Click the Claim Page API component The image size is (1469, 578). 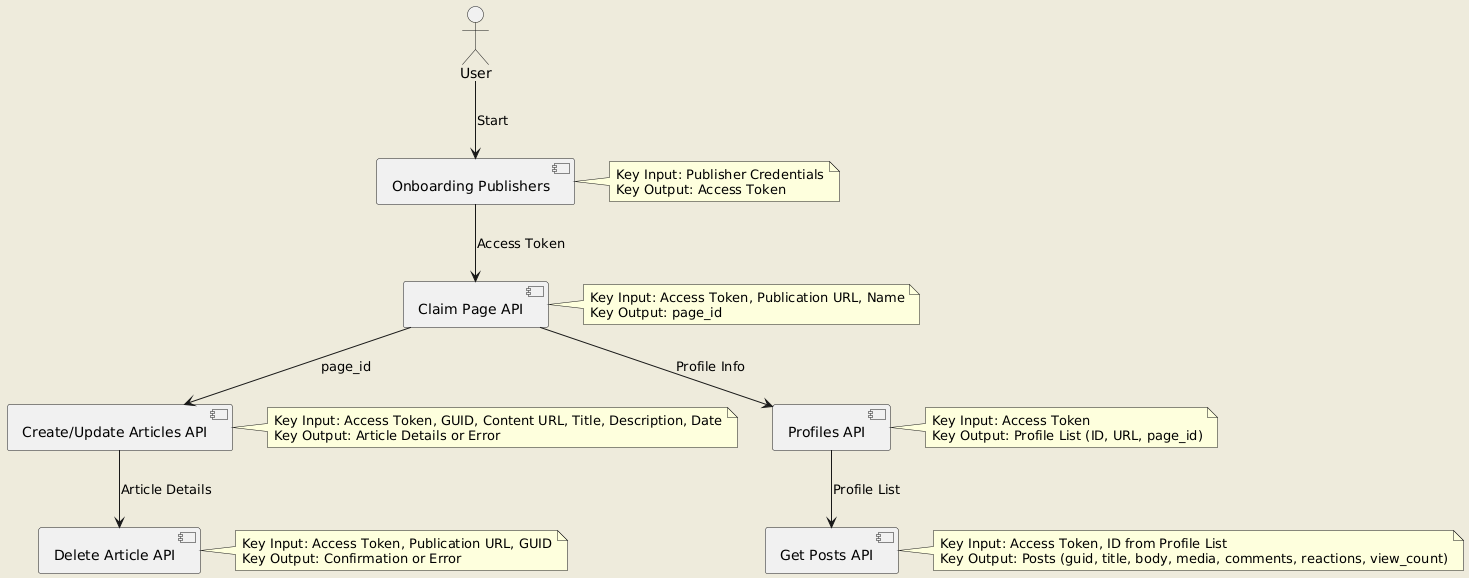(475, 304)
